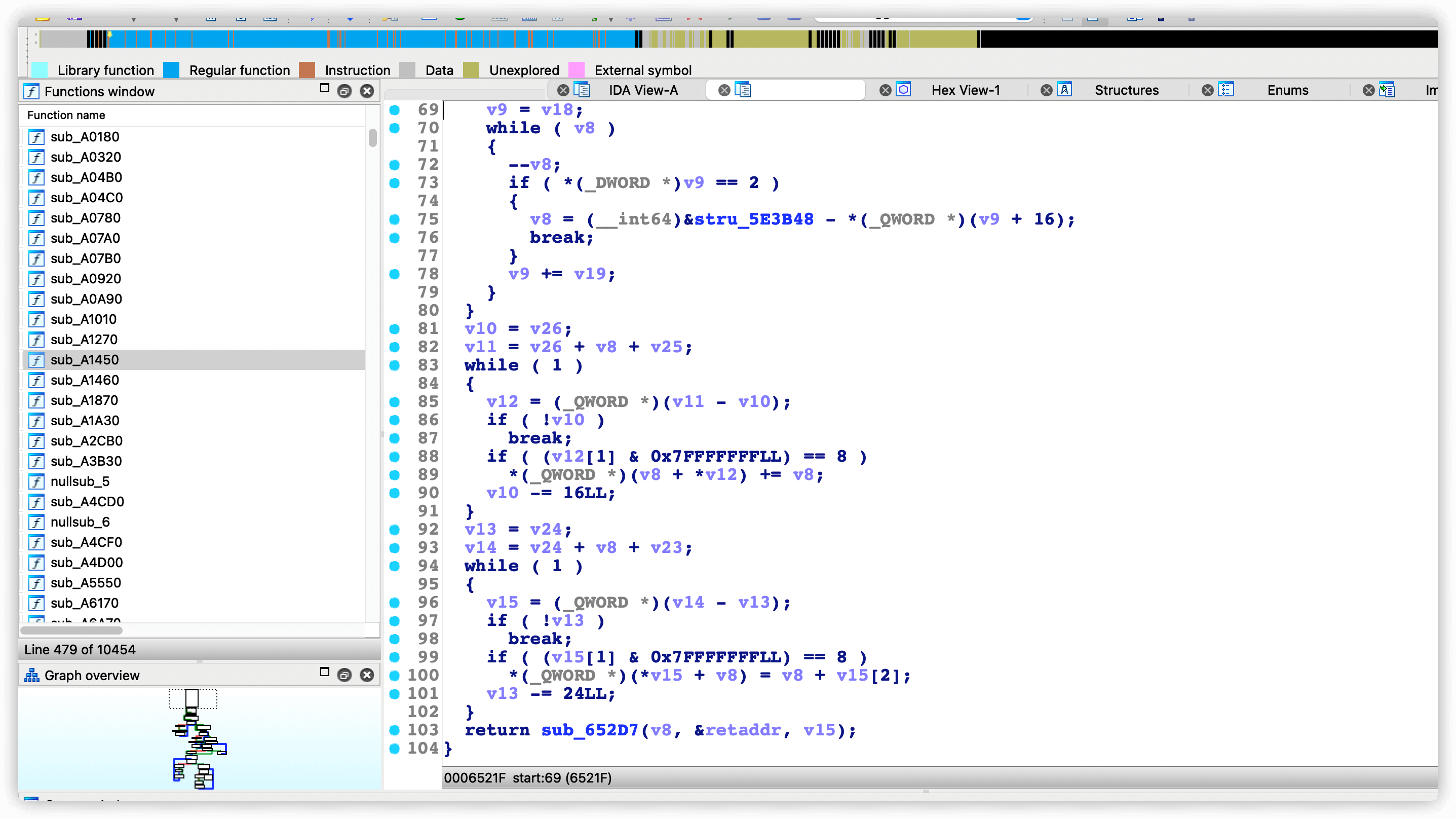Click the yellow position marker in the navigation band
Image resolution: width=1456 pixels, height=819 pixels.
point(109,35)
